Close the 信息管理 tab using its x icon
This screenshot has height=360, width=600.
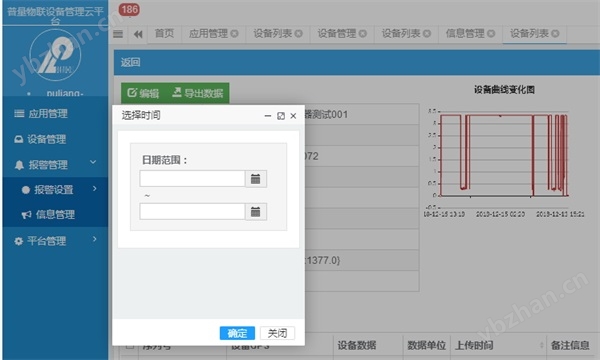[491, 34]
